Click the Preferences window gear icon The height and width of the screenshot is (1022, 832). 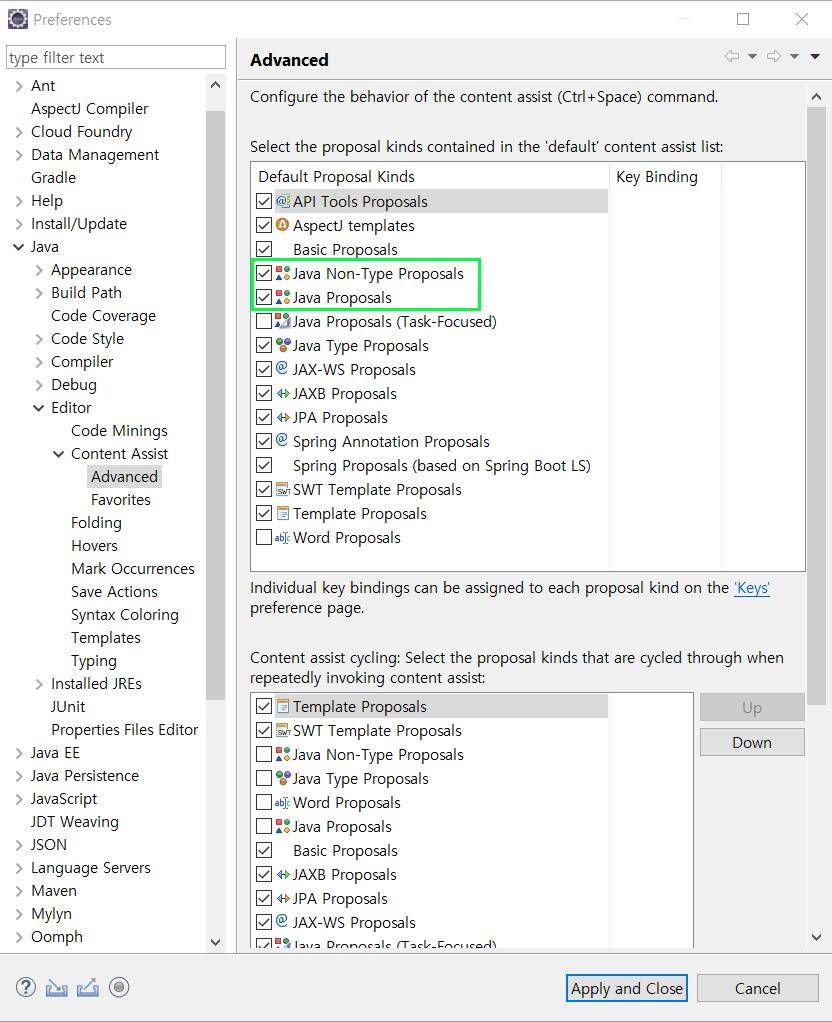tap(18, 20)
